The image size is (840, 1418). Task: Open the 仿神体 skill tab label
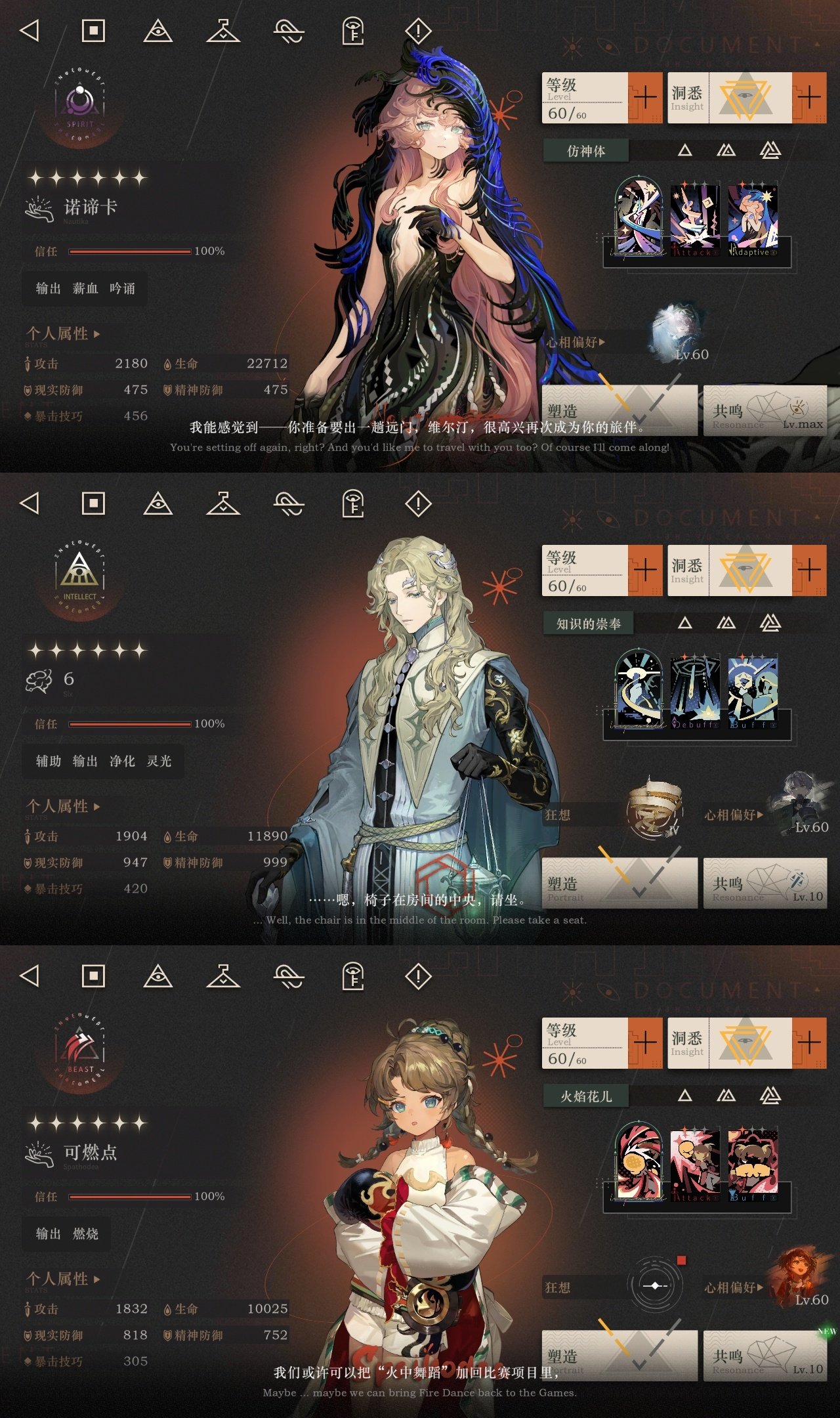tap(586, 151)
